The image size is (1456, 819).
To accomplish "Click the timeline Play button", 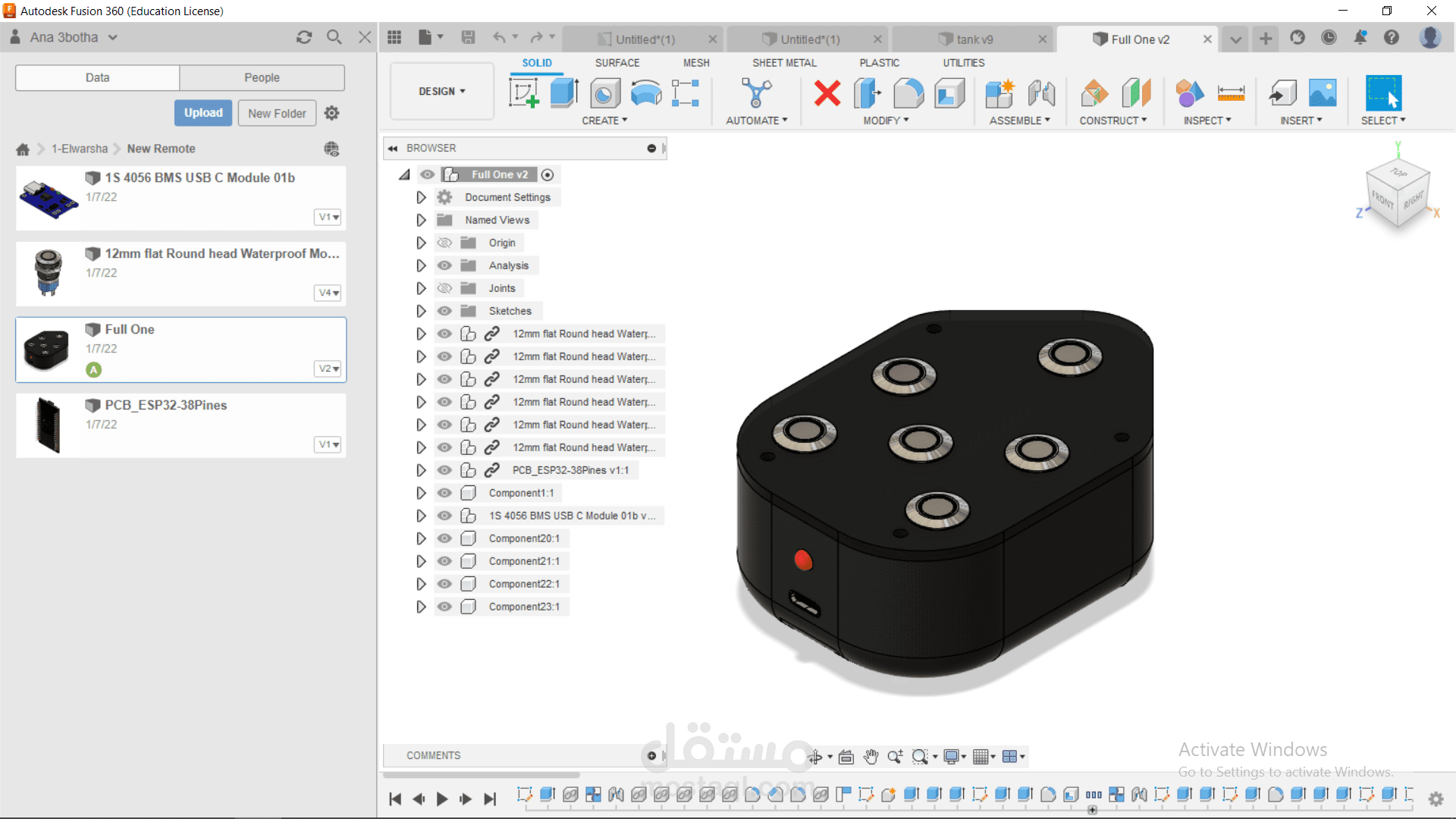I will (442, 799).
